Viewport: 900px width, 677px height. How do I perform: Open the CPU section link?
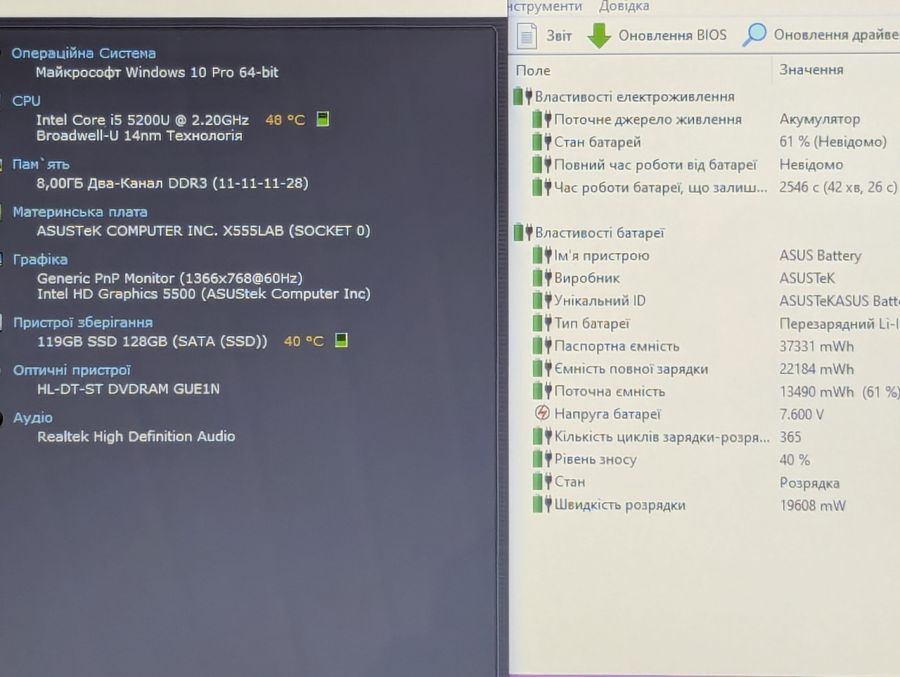(x=26, y=101)
